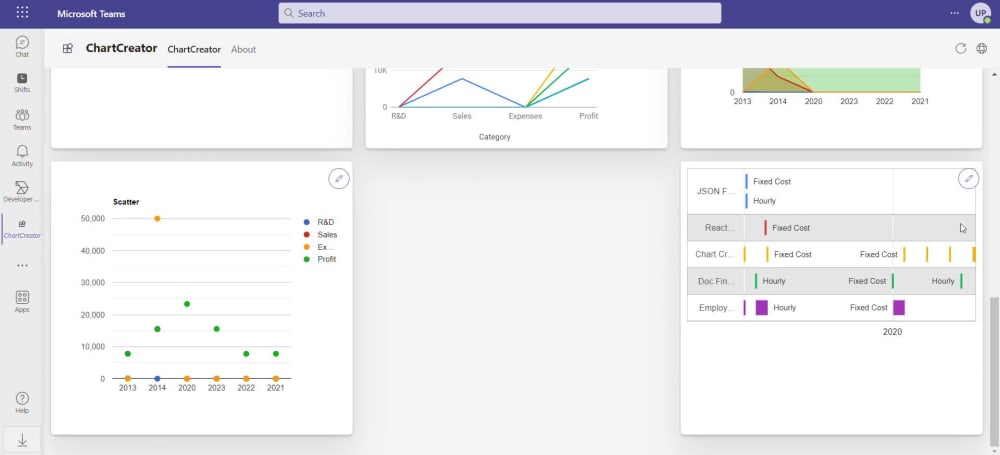Open the Developer Portal app
The width and height of the screenshot is (1000, 455).
tap(22, 191)
